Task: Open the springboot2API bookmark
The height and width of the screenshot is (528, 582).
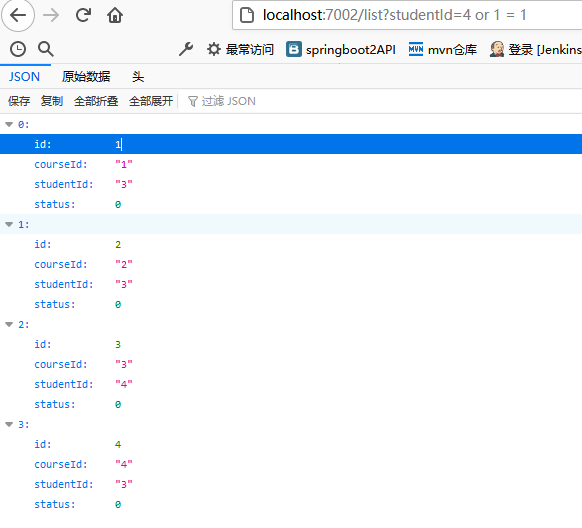Action: (x=341, y=49)
